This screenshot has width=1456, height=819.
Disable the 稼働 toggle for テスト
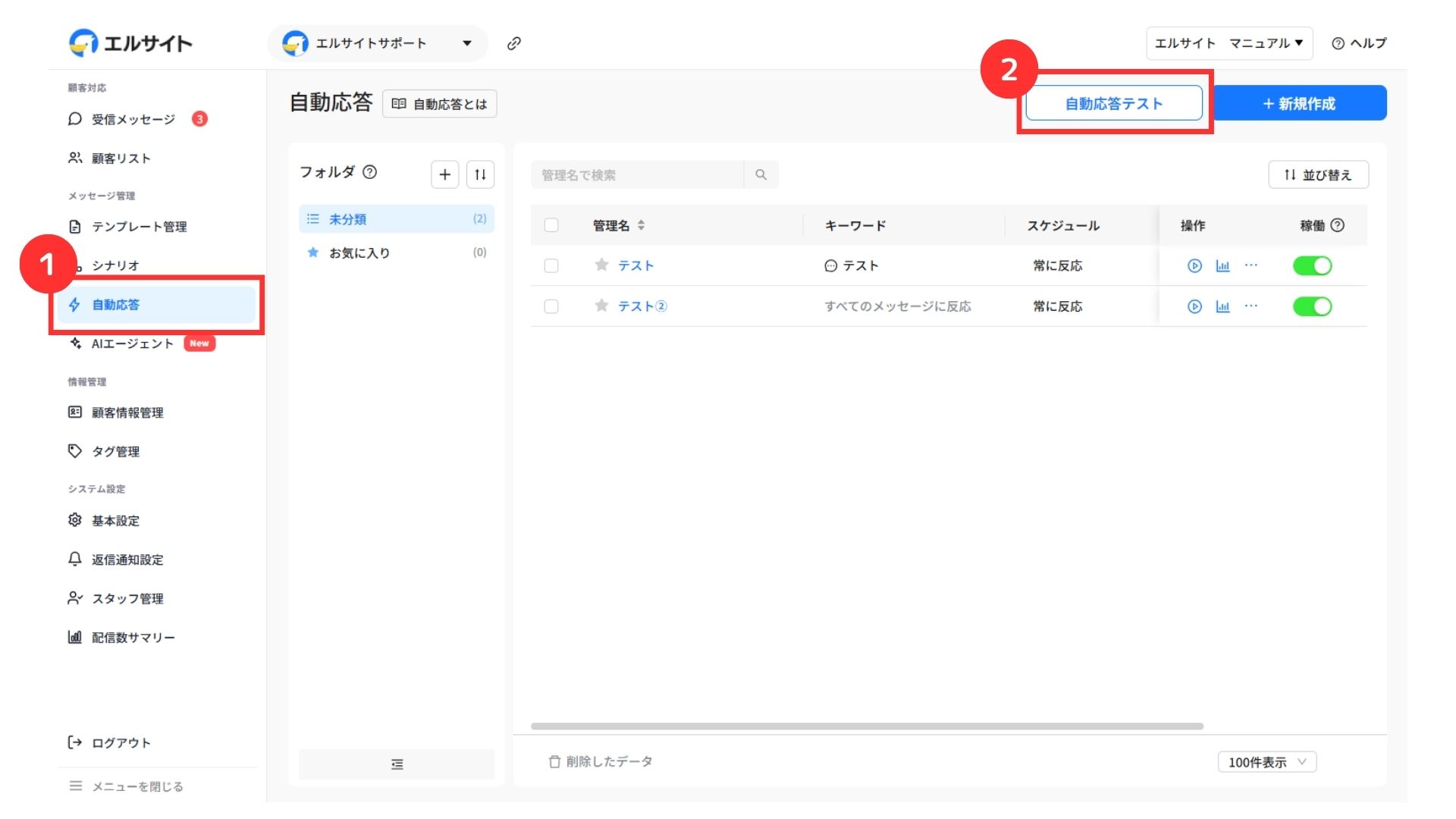[x=1312, y=265]
